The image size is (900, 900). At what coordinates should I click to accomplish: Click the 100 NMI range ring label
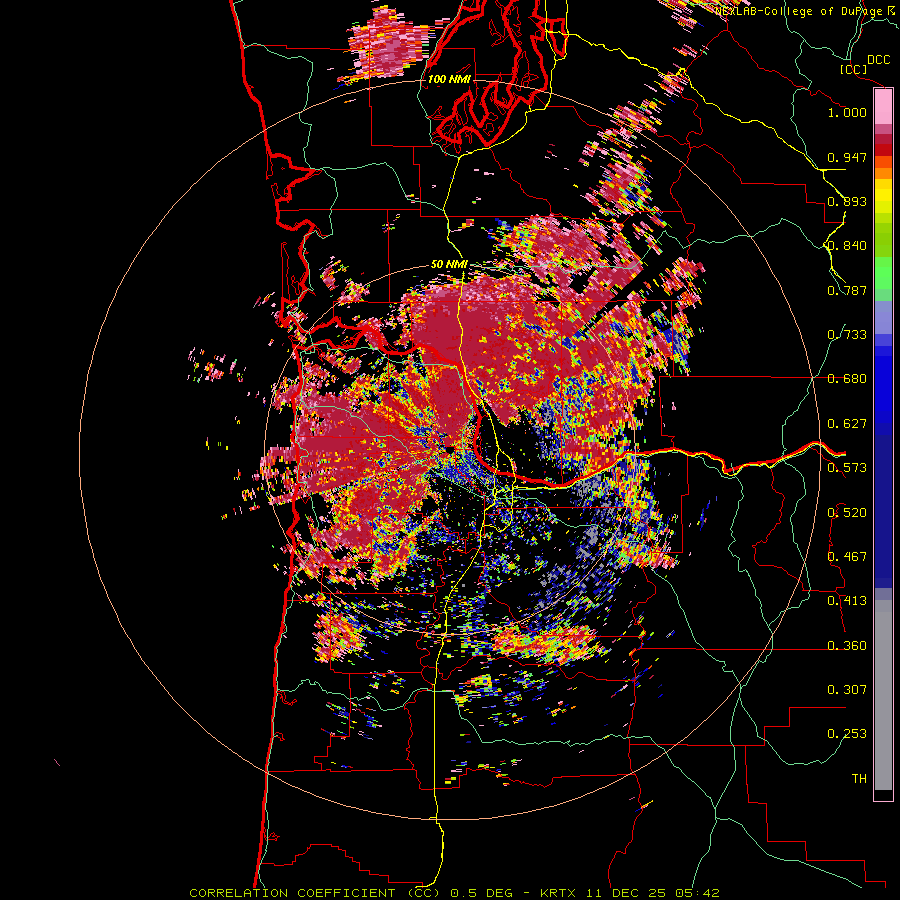449,79
